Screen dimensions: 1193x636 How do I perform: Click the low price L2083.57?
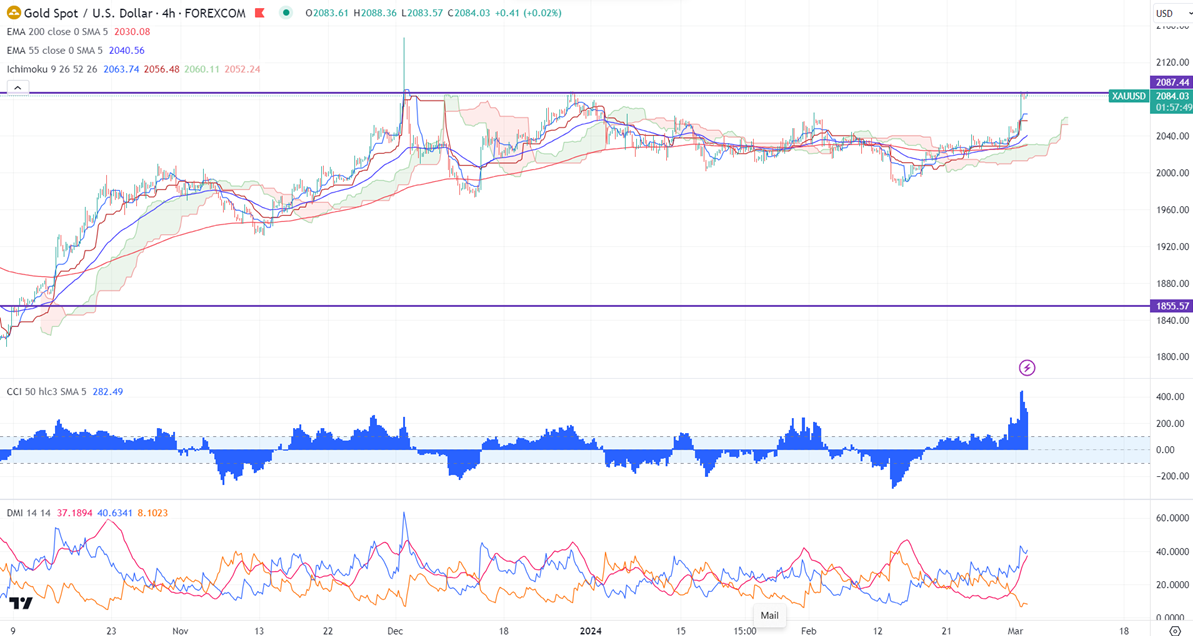click(422, 13)
